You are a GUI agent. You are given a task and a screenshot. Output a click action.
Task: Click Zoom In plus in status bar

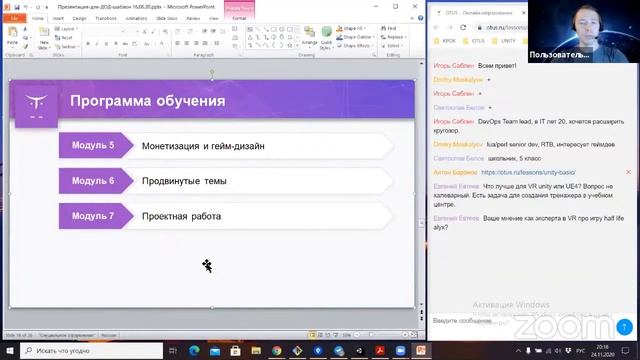[x=404, y=335]
